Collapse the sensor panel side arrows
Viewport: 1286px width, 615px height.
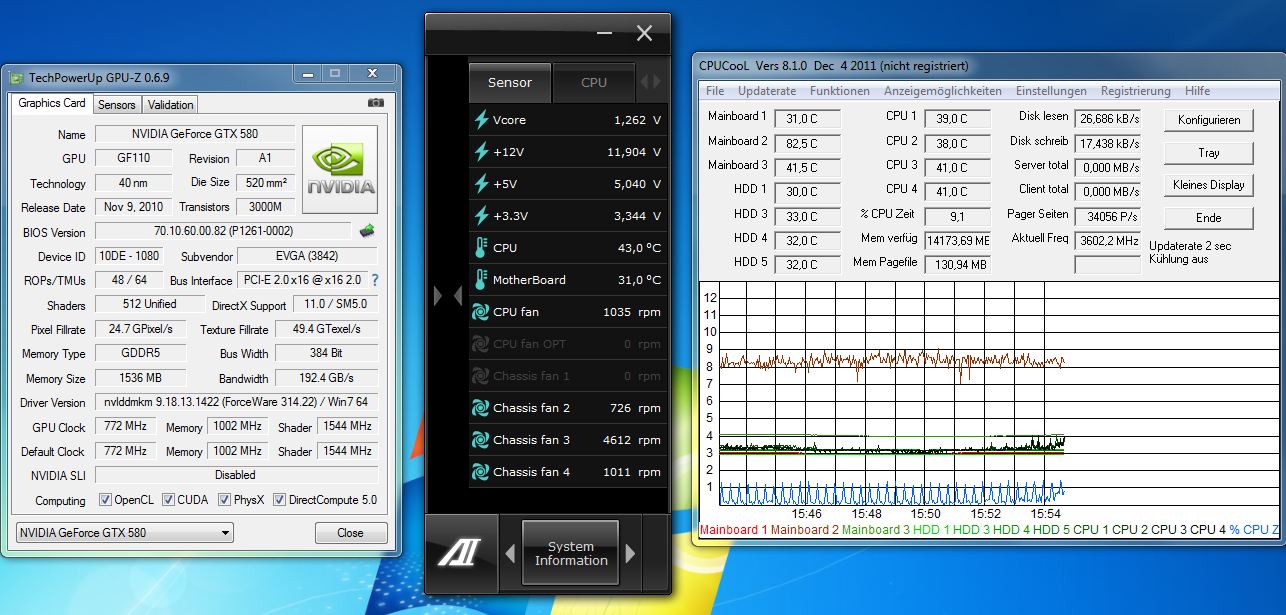(x=447, y=296)
